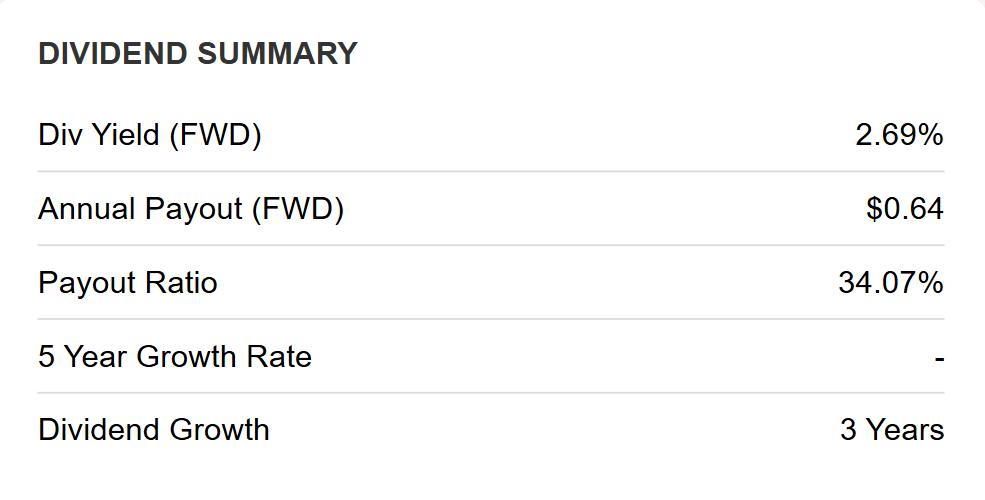Screen dimensions: 985x500
Task: Select the 5 Year Growth Rate label
Action: click(x=175, y=356)
